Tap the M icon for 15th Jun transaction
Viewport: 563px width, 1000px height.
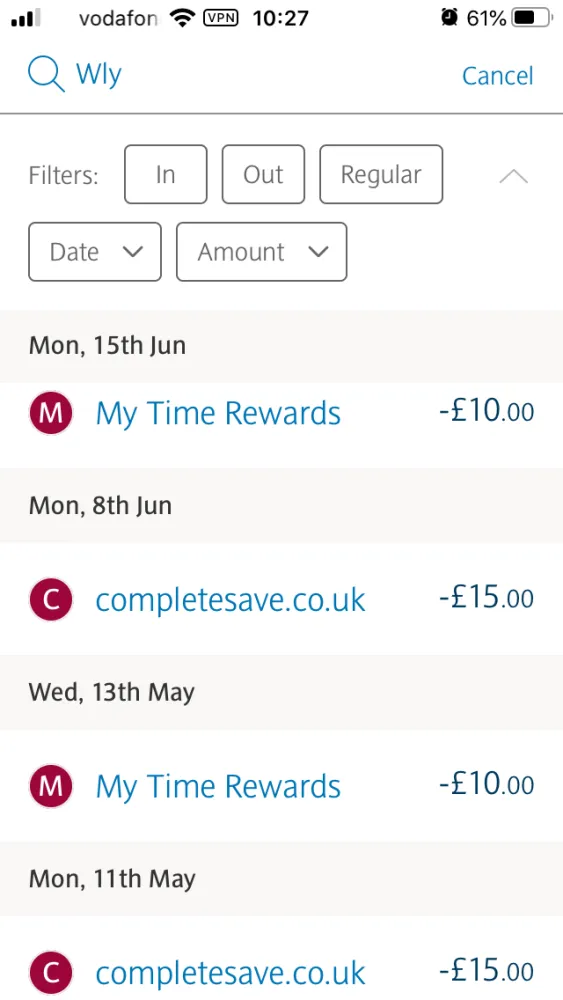click(51, 413)
